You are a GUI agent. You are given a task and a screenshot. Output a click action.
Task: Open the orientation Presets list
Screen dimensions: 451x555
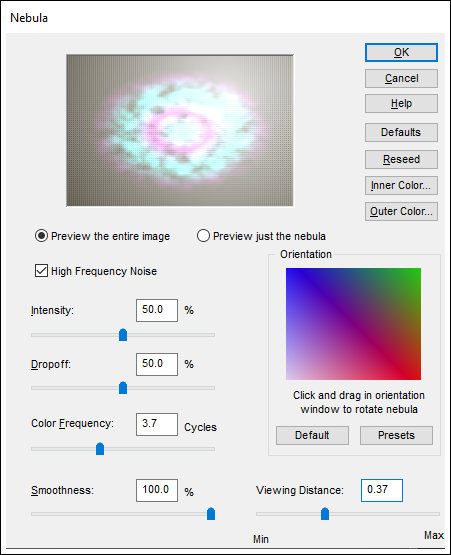pos(396,435)
